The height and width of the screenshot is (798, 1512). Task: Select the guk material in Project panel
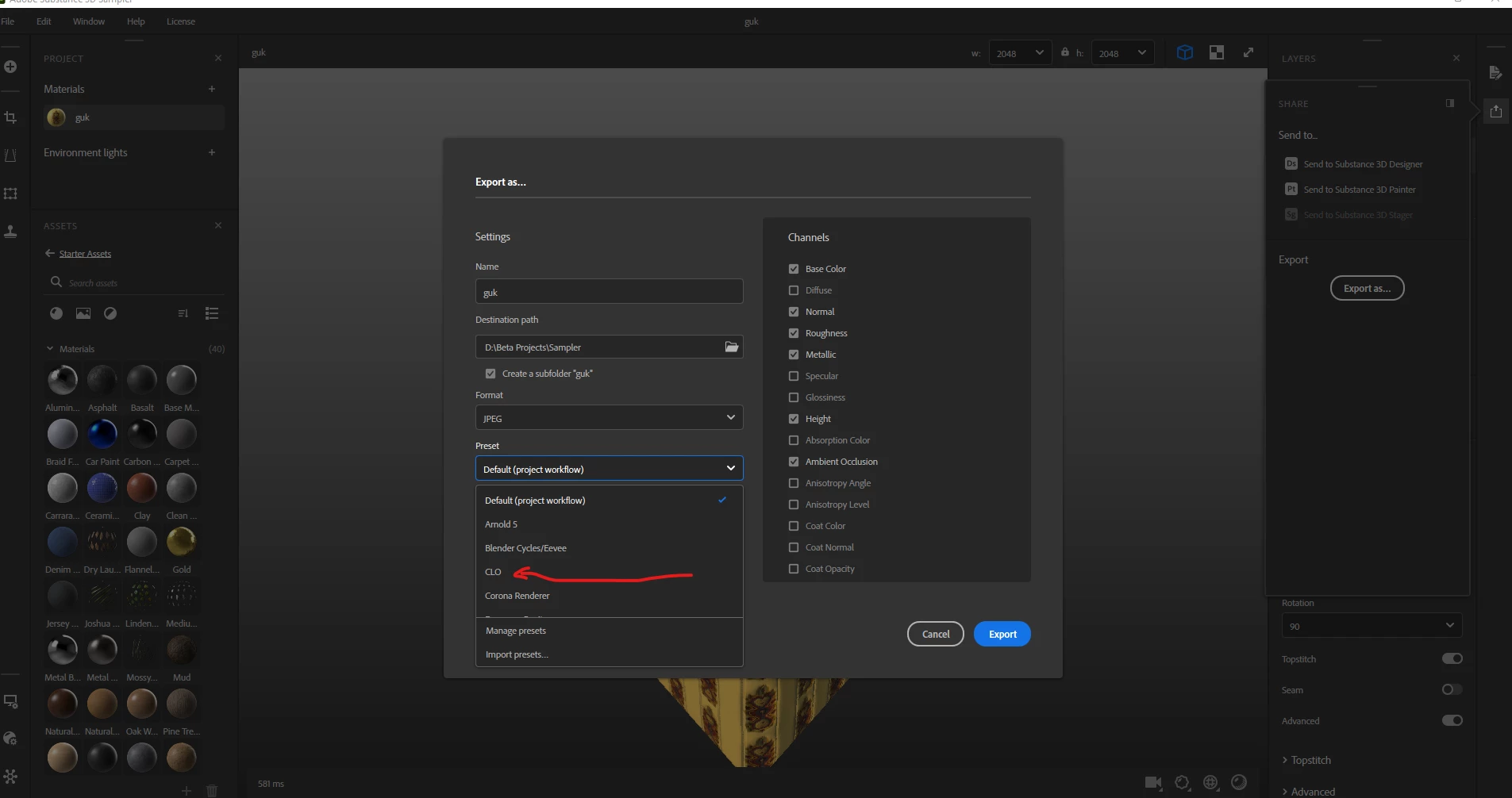[133, 117]
